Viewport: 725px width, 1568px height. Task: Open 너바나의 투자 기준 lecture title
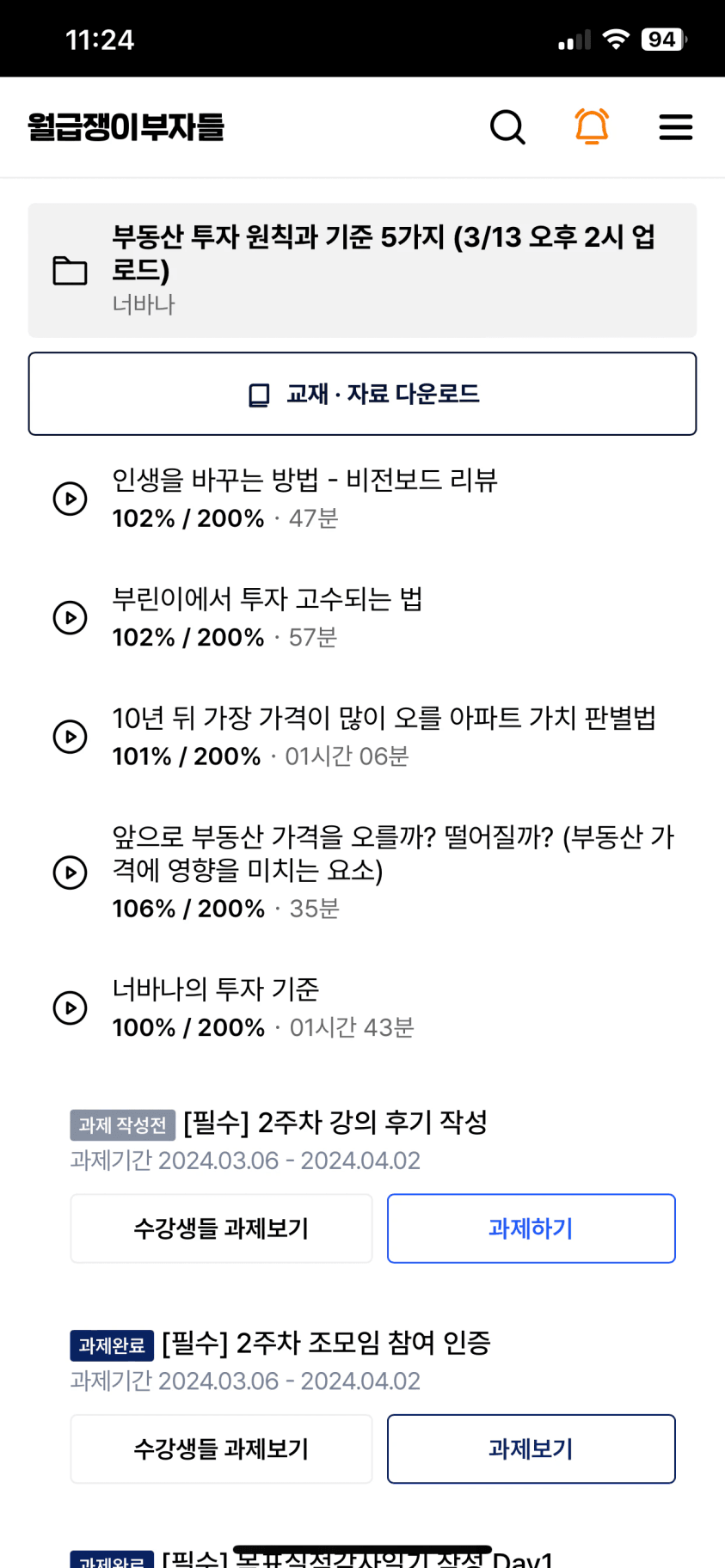point(216,989)
